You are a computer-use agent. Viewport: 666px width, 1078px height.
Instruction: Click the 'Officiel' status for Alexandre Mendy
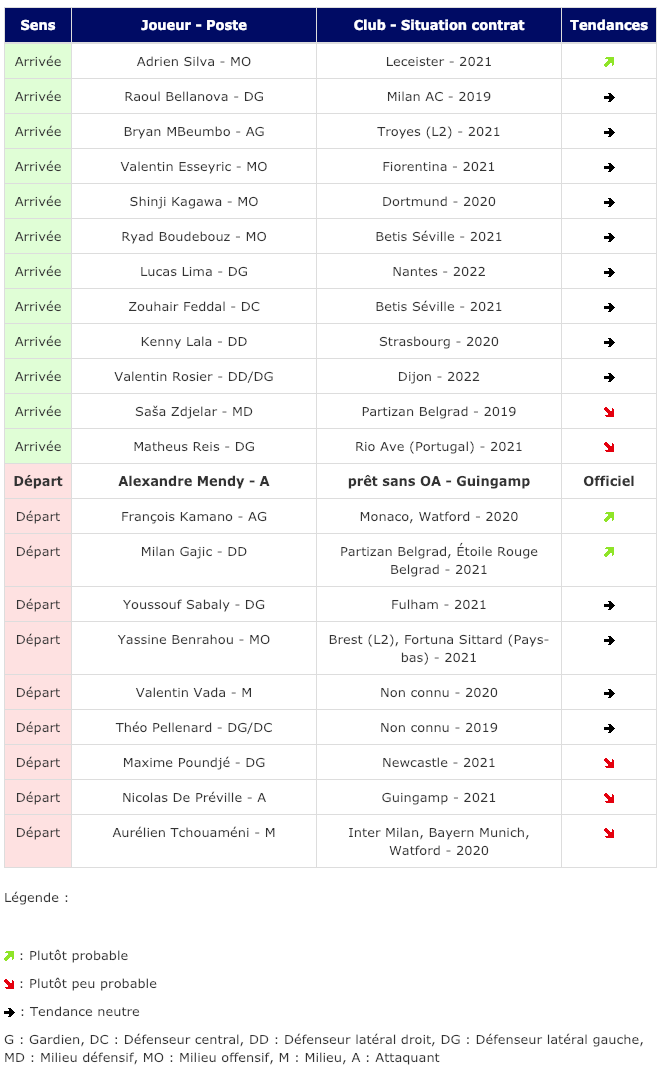[609, 481]
